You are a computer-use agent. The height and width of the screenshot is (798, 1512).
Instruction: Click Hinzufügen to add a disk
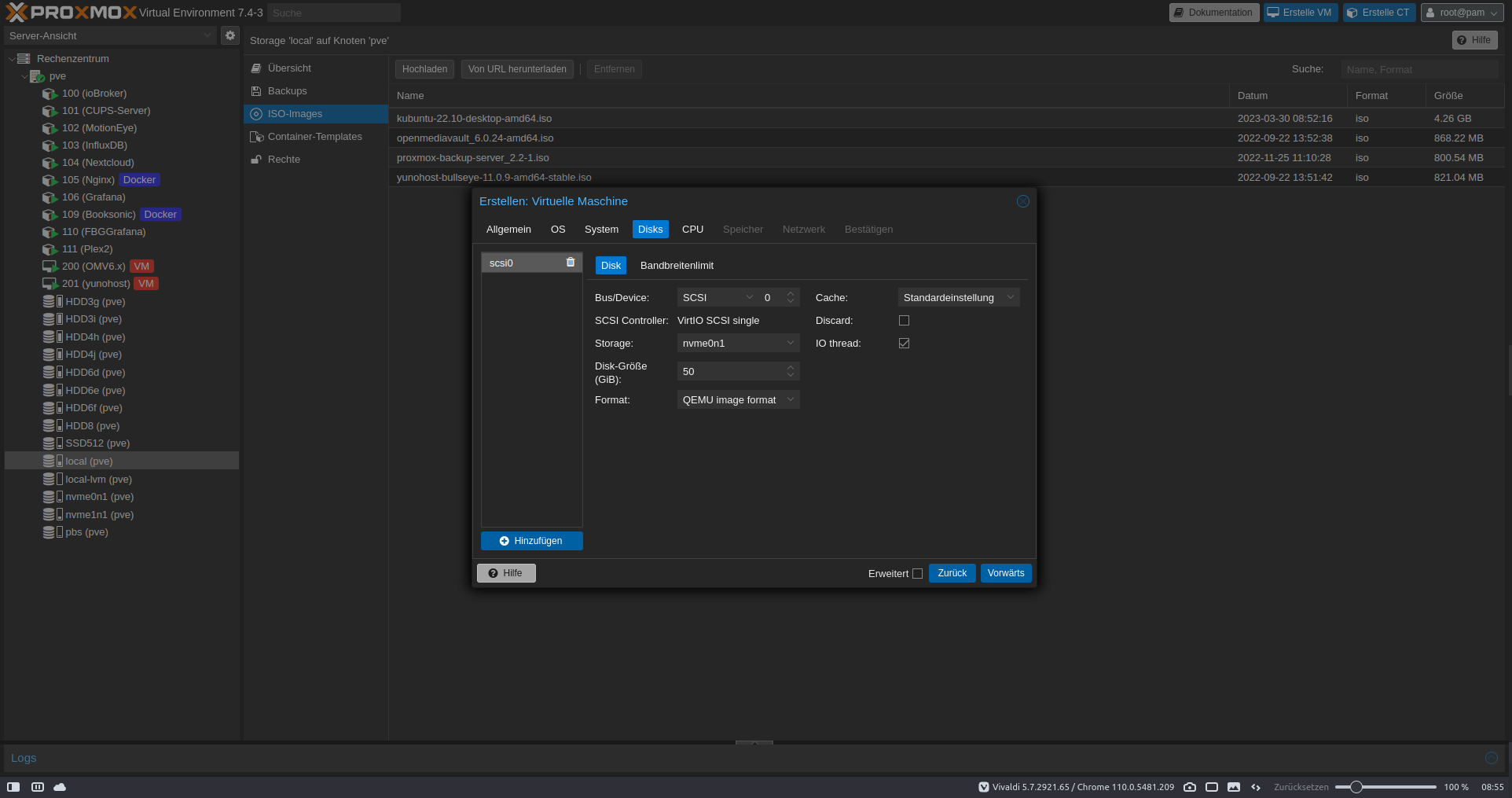coord(532,541)
